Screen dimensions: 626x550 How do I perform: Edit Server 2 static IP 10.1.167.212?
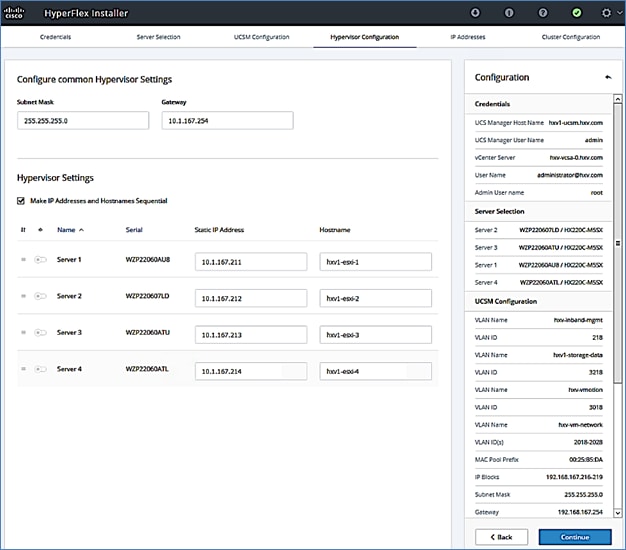tap(251, 298)
